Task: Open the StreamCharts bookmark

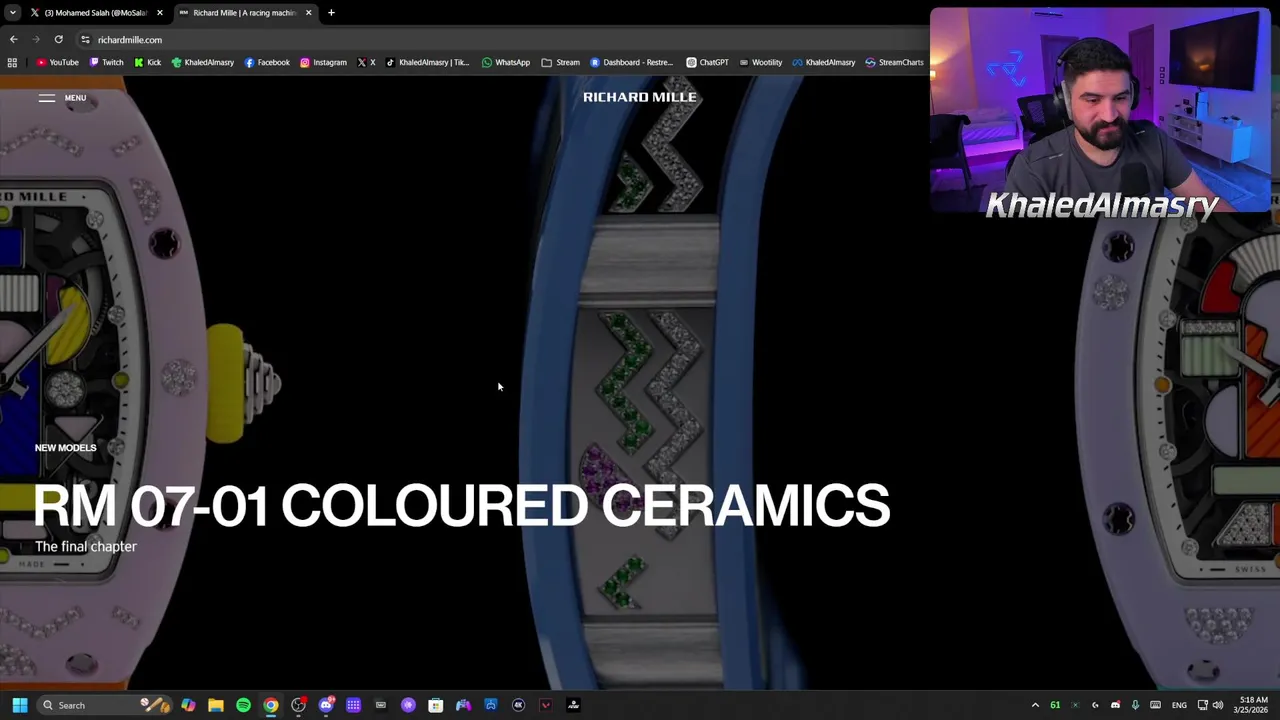Action: [894, 62]
